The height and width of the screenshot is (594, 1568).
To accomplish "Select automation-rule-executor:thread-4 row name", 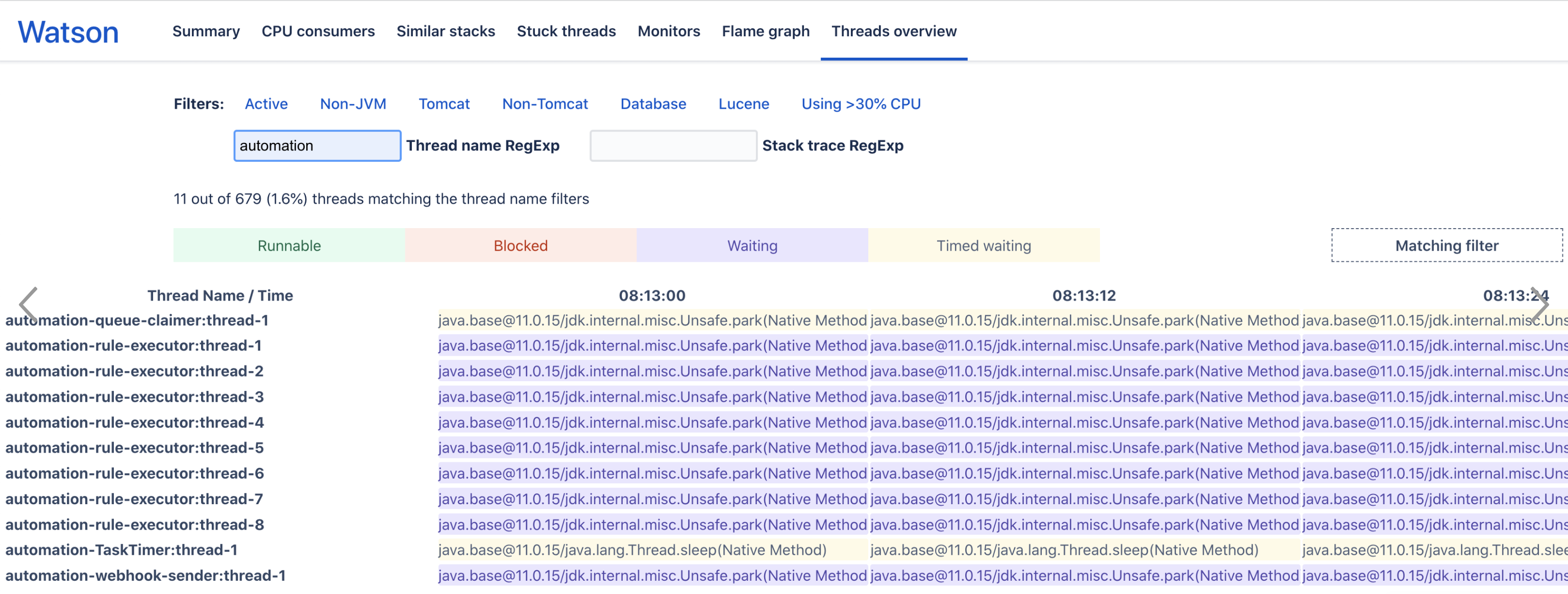I will tap(135, 422).
